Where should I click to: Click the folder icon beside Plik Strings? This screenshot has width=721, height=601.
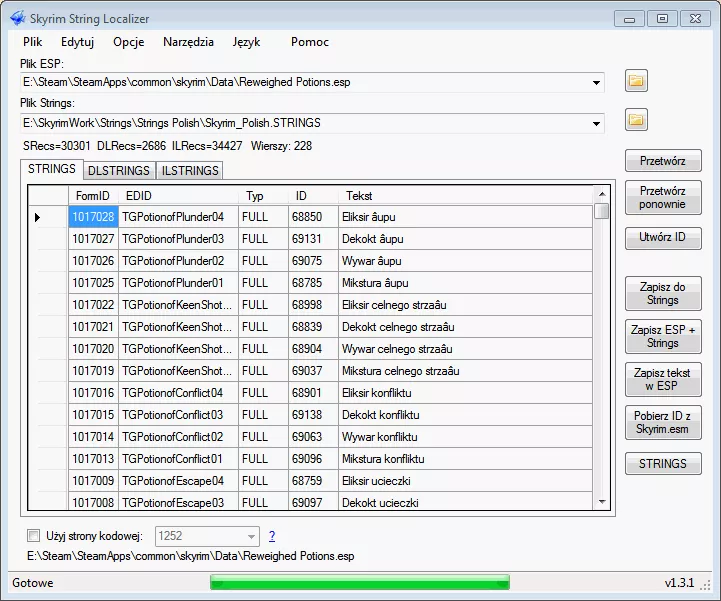tap(637, 121)
